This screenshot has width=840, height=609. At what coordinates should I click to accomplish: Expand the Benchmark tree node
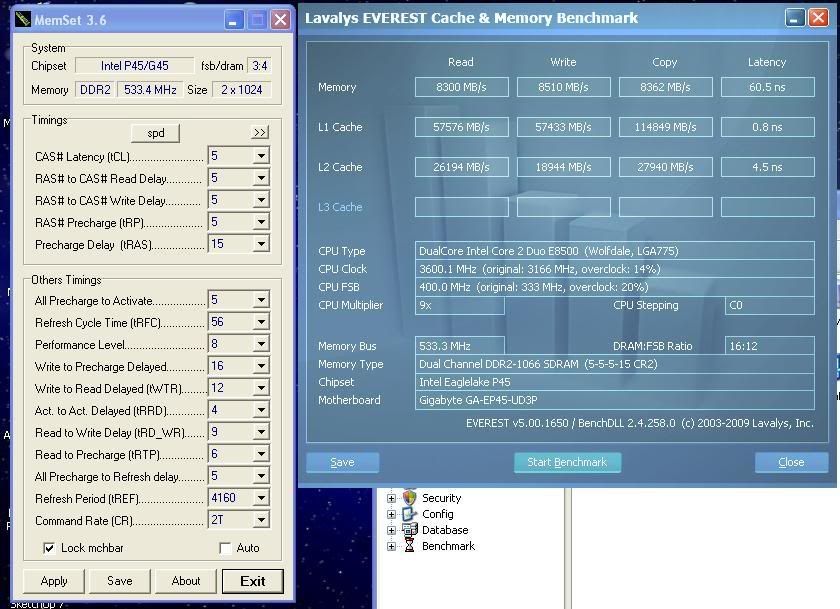pyautogui.click(x=391, y=546)
